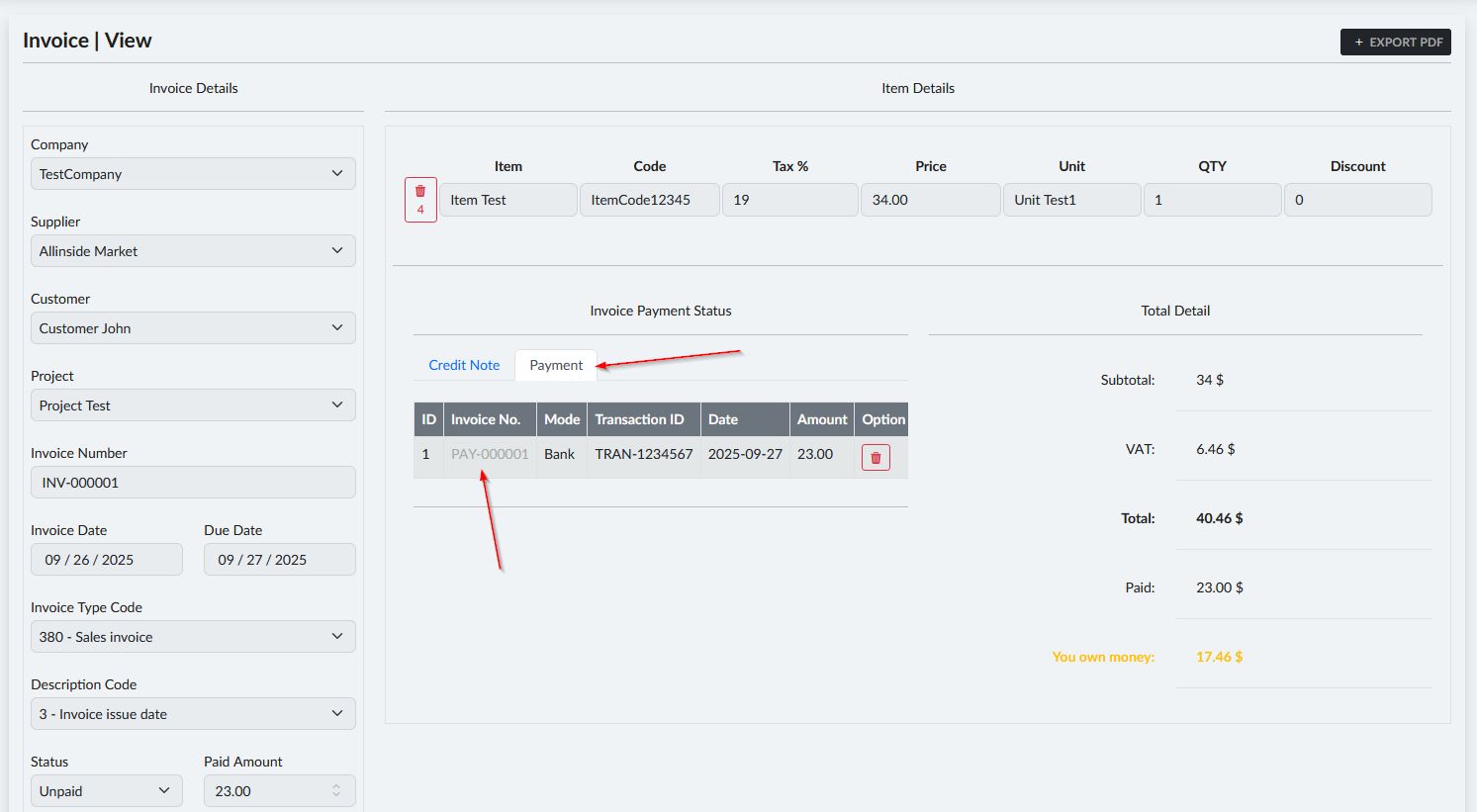
Task: Open the Status dropdown
Action: pyautogui.click(x=106, y=791)
